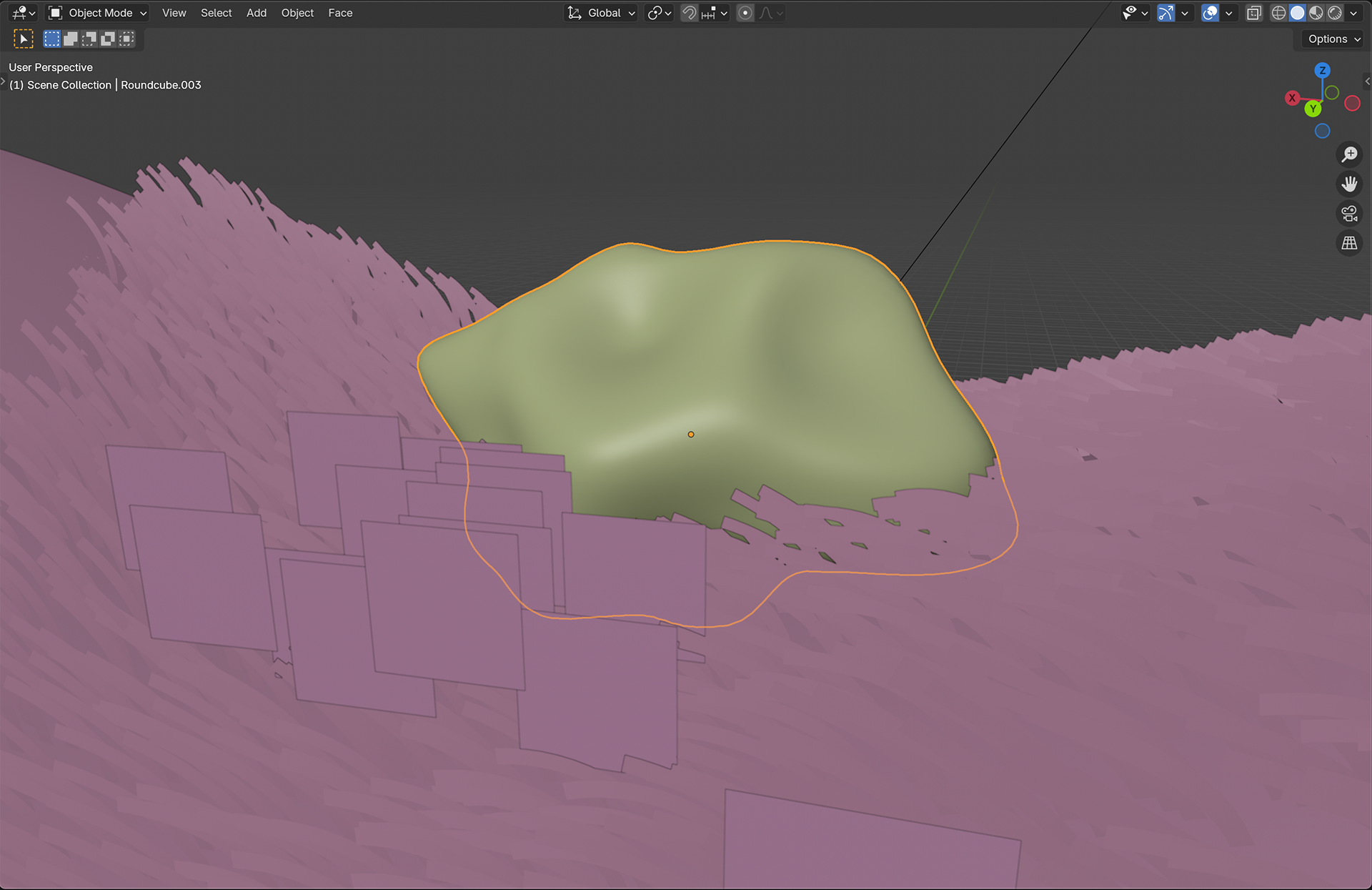Expand the Options dropdown

(1333, 39)
